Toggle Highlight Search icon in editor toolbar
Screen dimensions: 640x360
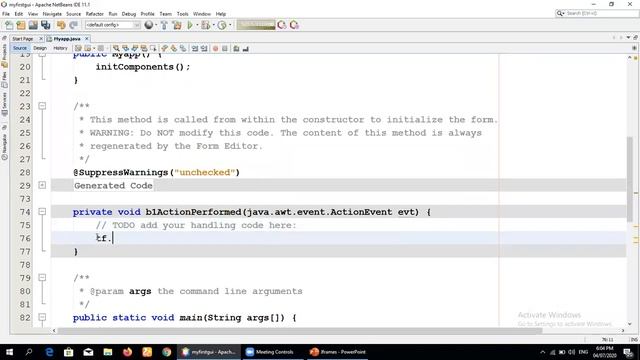click(x=144, y=49)
